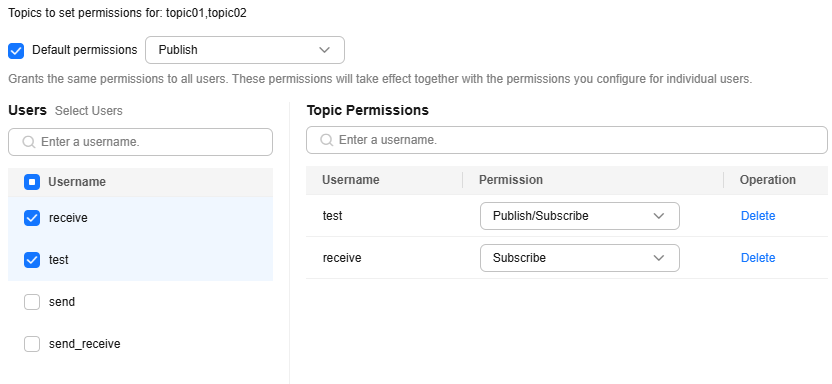This screenshot has height=384, width=832.
Task: Delete the test user's topic permission
Action: tap(758, 216)
